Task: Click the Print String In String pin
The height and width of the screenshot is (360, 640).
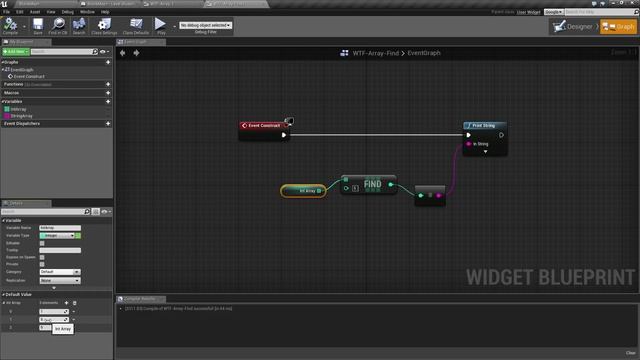Action: 469,144
